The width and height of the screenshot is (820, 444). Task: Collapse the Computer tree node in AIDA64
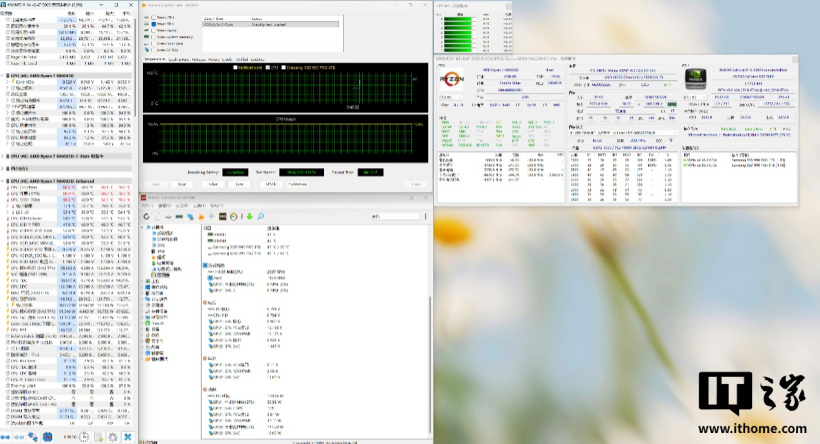click(144, 227)
